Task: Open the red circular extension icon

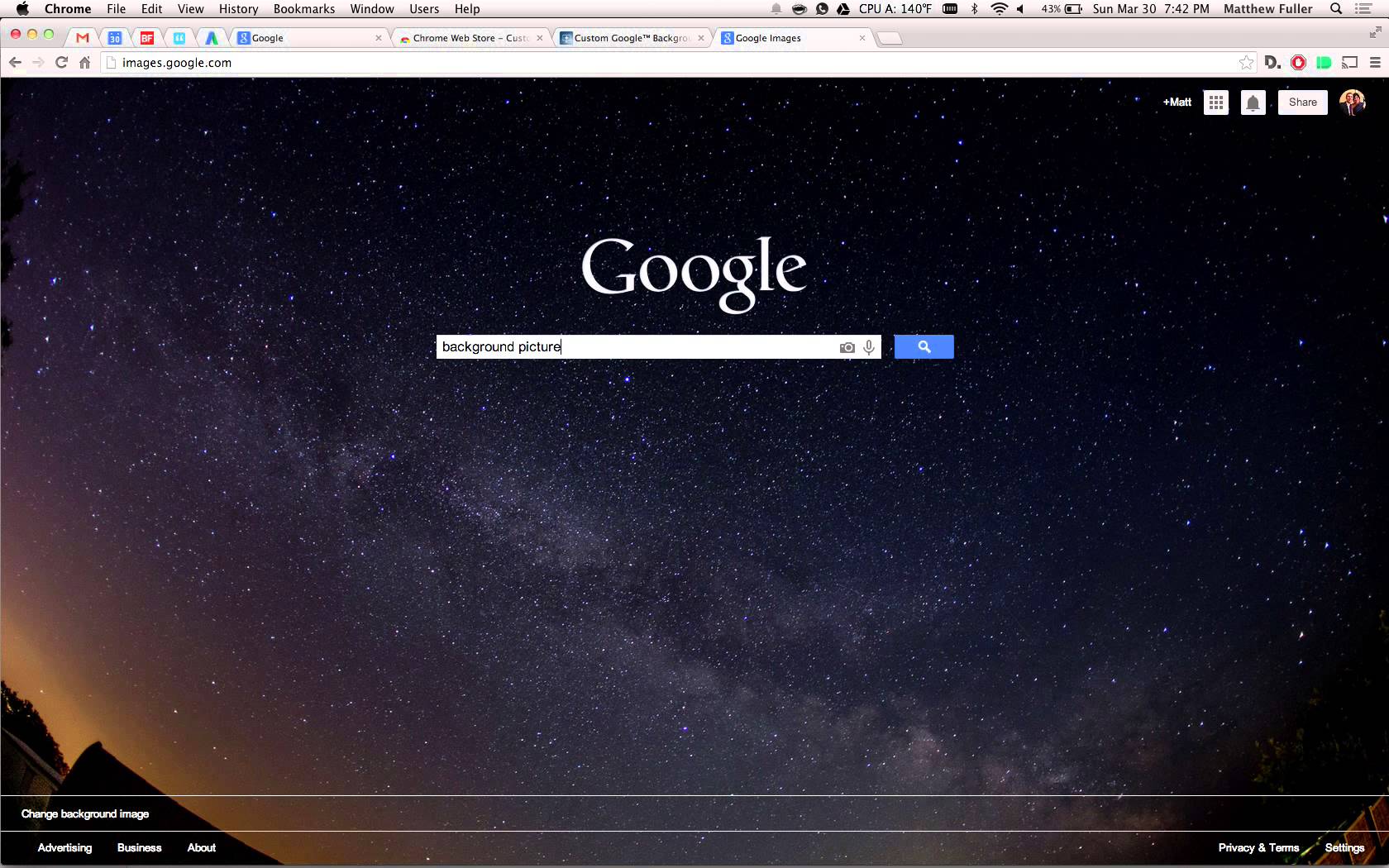Action: pyautogui.click(x=1298, y=63)
